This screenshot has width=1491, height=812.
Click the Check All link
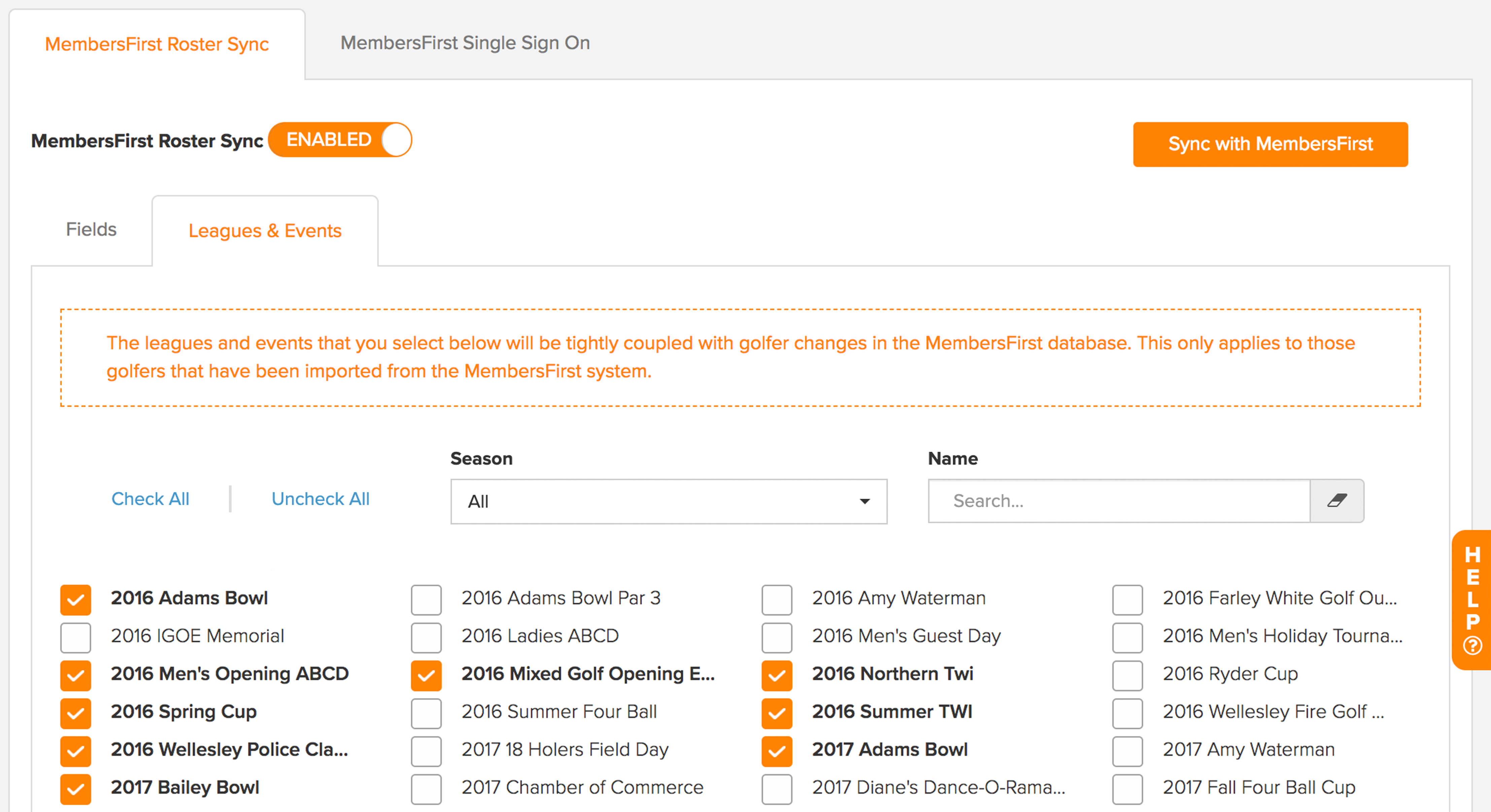(150, 499)
